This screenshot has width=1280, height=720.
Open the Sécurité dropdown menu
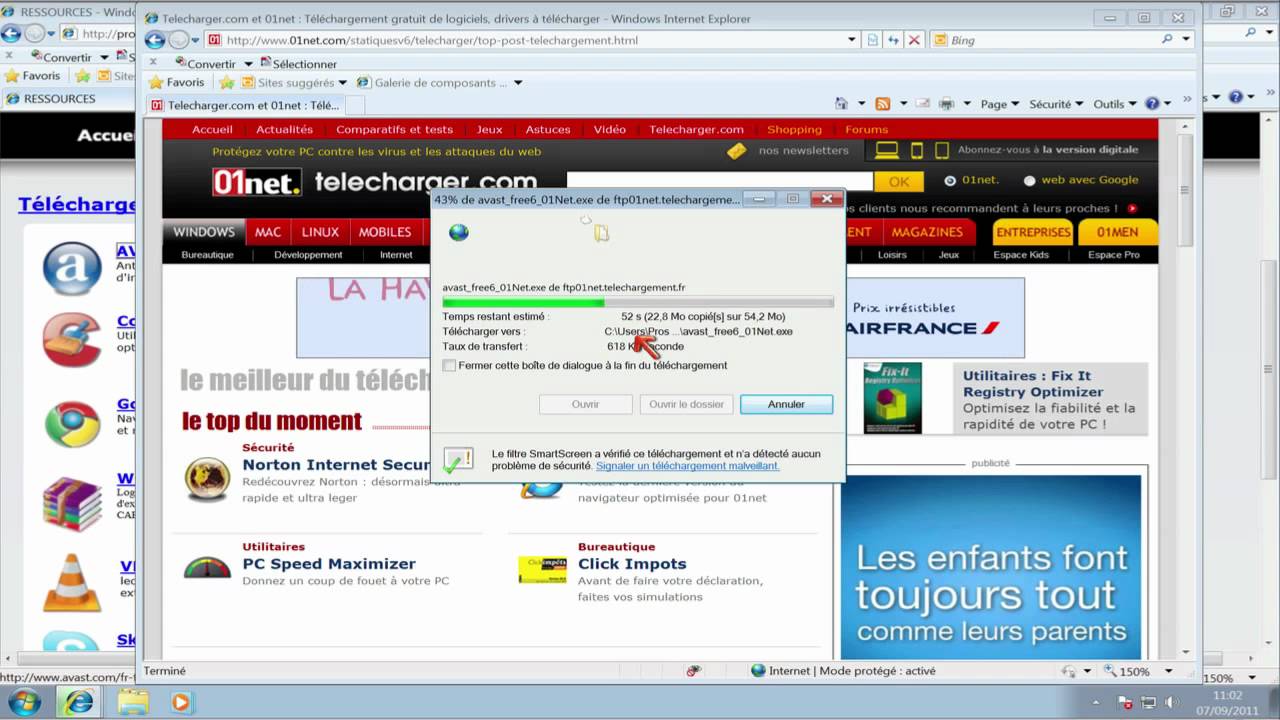1056,104
